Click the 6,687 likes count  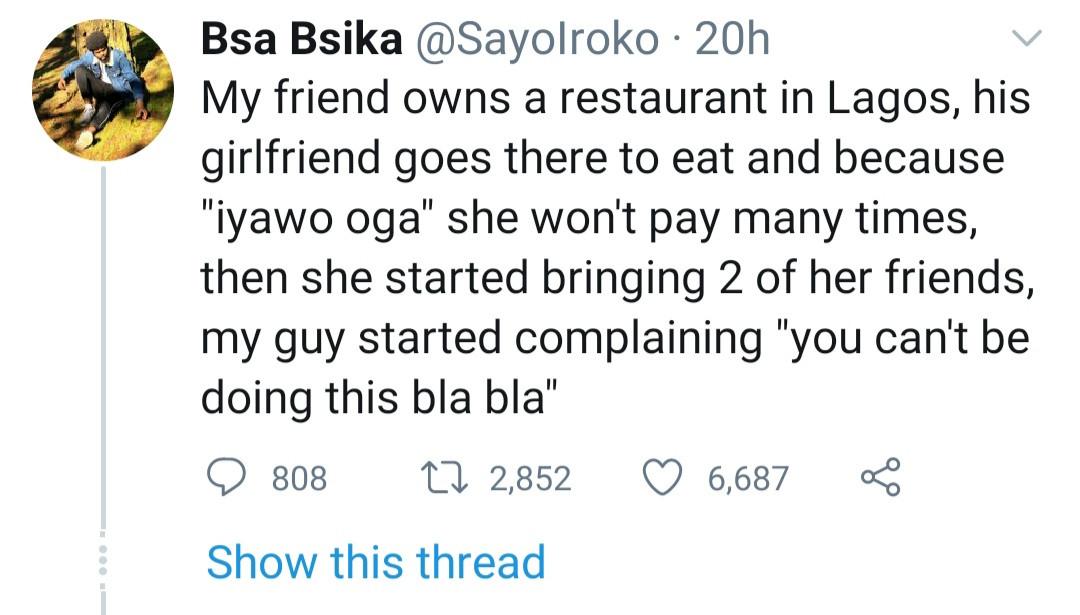point(748,479)
